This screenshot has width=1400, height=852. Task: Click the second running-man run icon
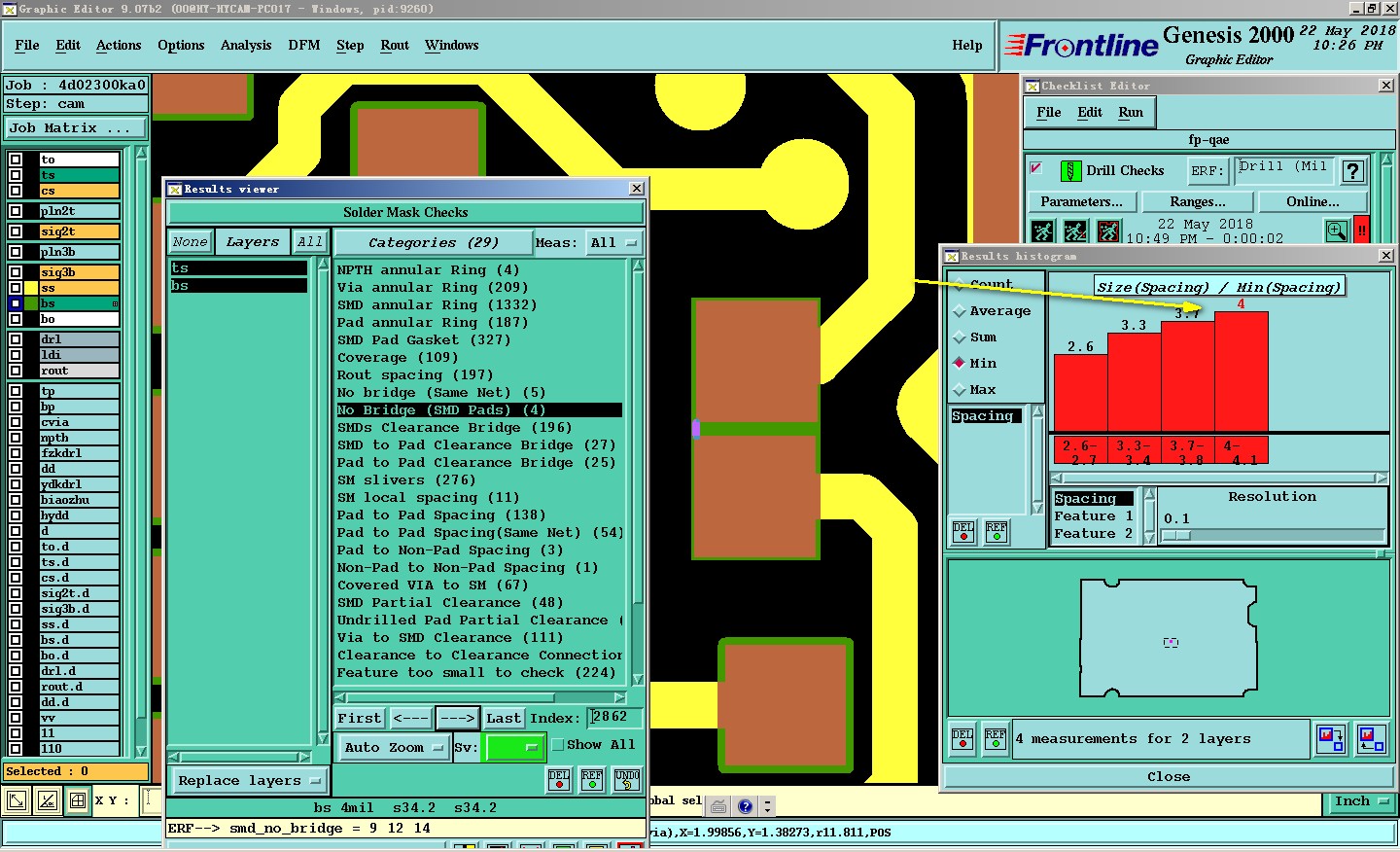click(1075, 231)
